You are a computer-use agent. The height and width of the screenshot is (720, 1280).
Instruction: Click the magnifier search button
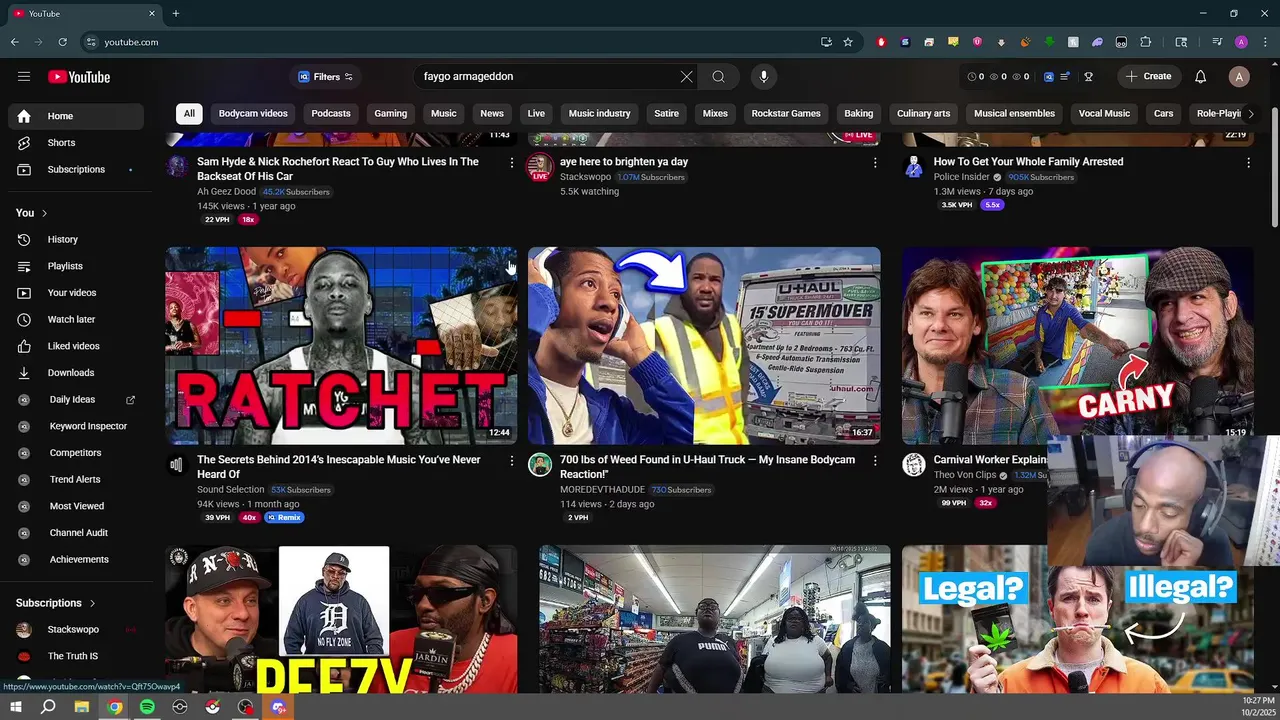[x=718, y=77]
